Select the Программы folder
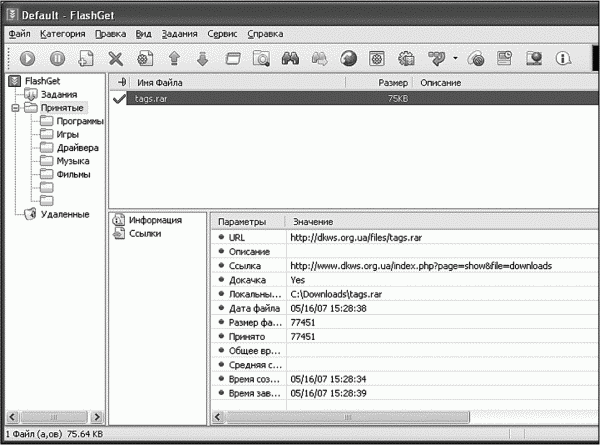This screenshot has width=600, height=445. [x=80, y=121]
